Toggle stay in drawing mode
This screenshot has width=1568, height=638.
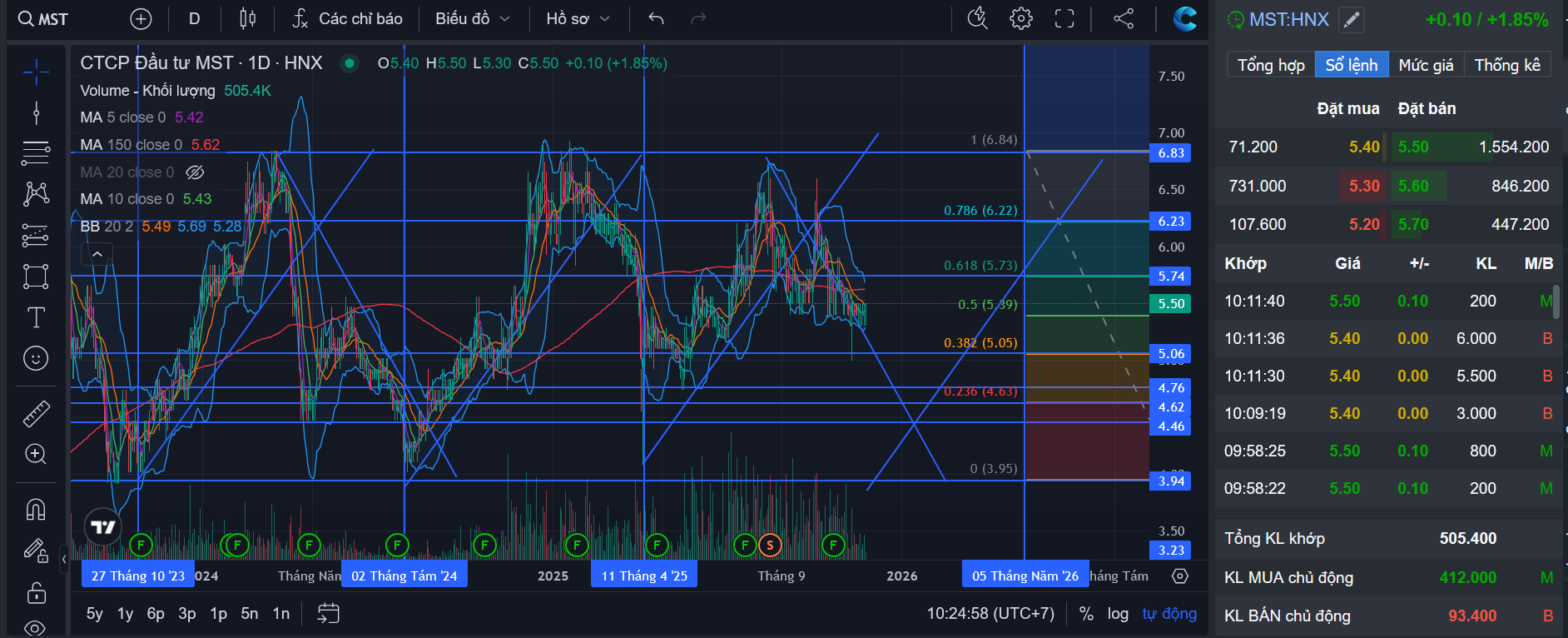[36, 551]
